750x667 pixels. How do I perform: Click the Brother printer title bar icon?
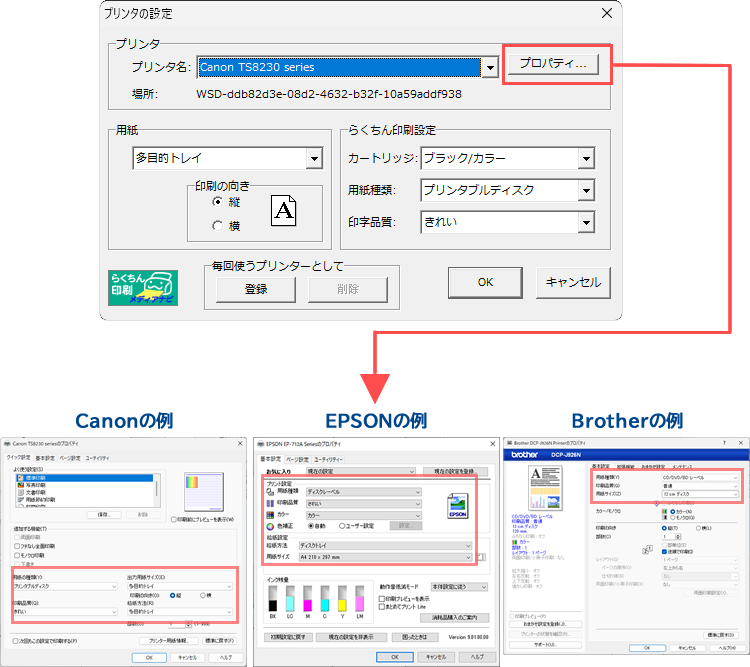(509, 443)
